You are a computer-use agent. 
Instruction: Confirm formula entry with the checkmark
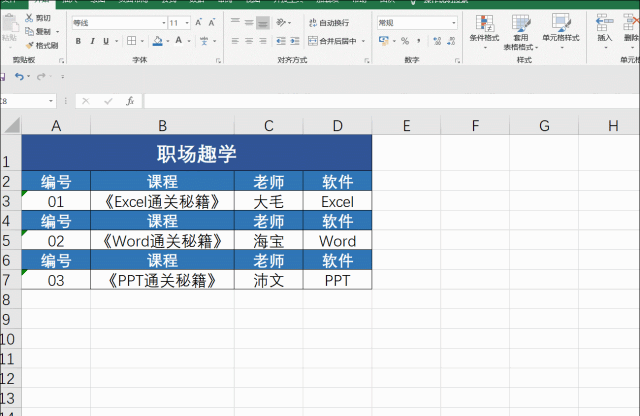point(108,101)
